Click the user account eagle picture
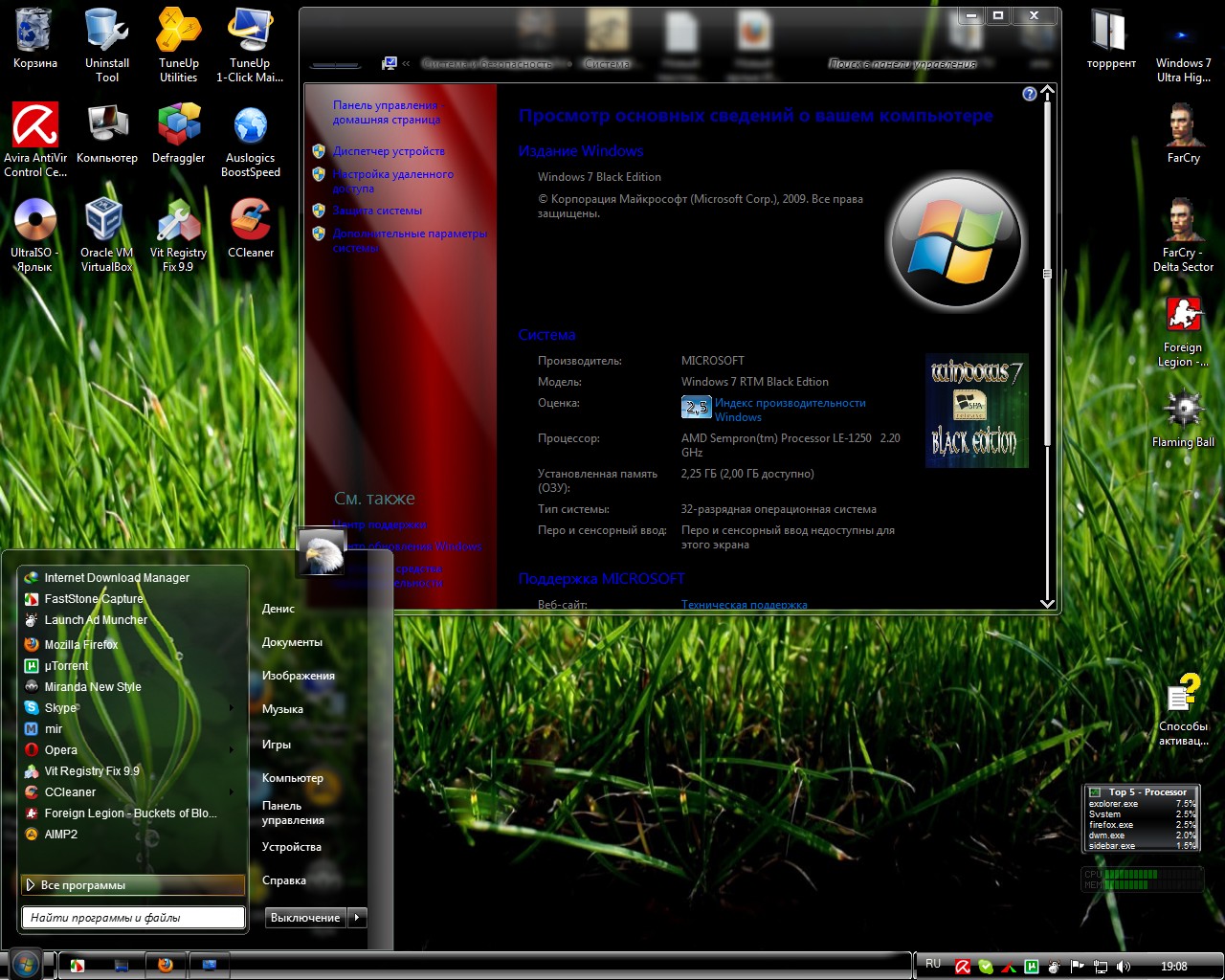The width and height of the screenshot is (1225, 980). click(x=321, y=552)
